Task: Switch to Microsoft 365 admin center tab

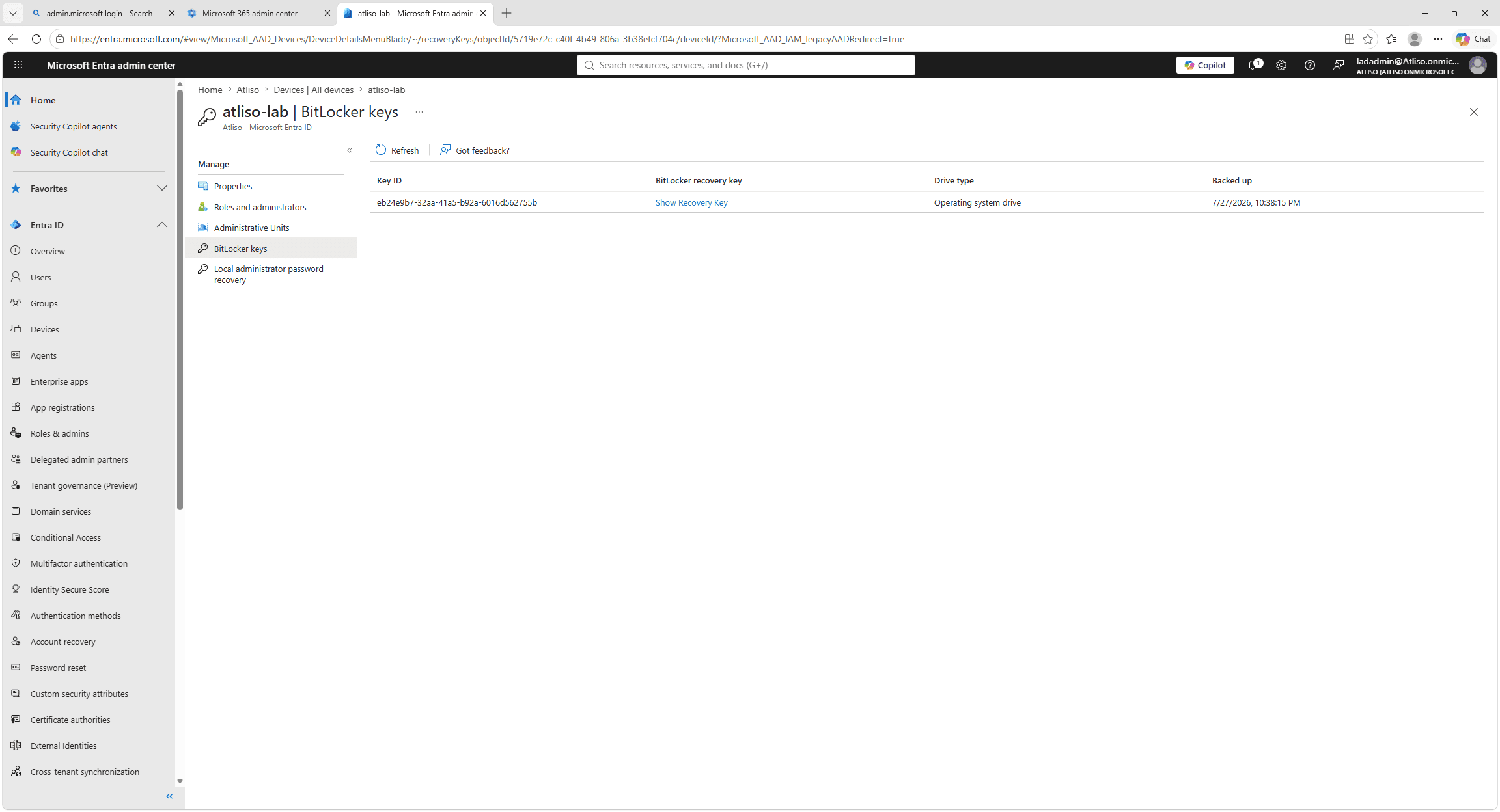Action: click(x=258, y=13)
